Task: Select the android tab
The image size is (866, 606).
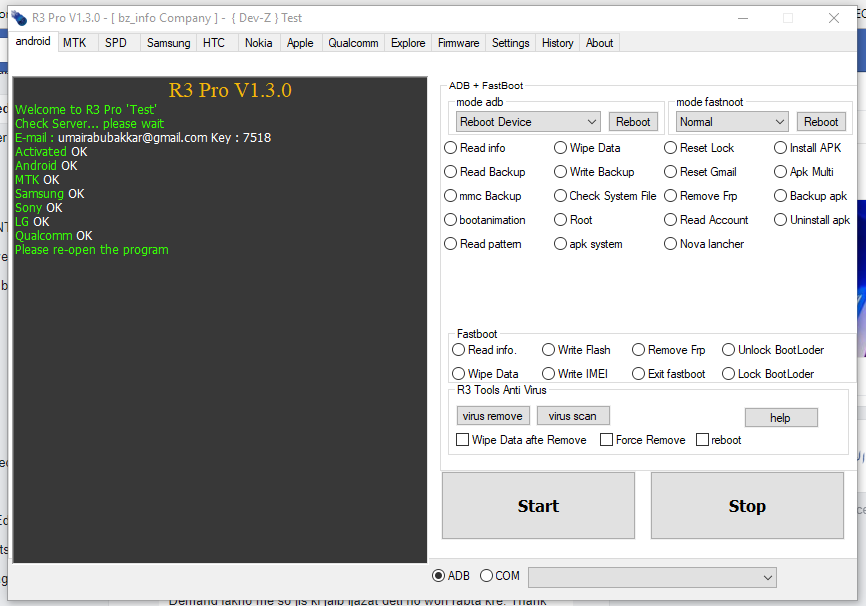Action: coord(33,41)
